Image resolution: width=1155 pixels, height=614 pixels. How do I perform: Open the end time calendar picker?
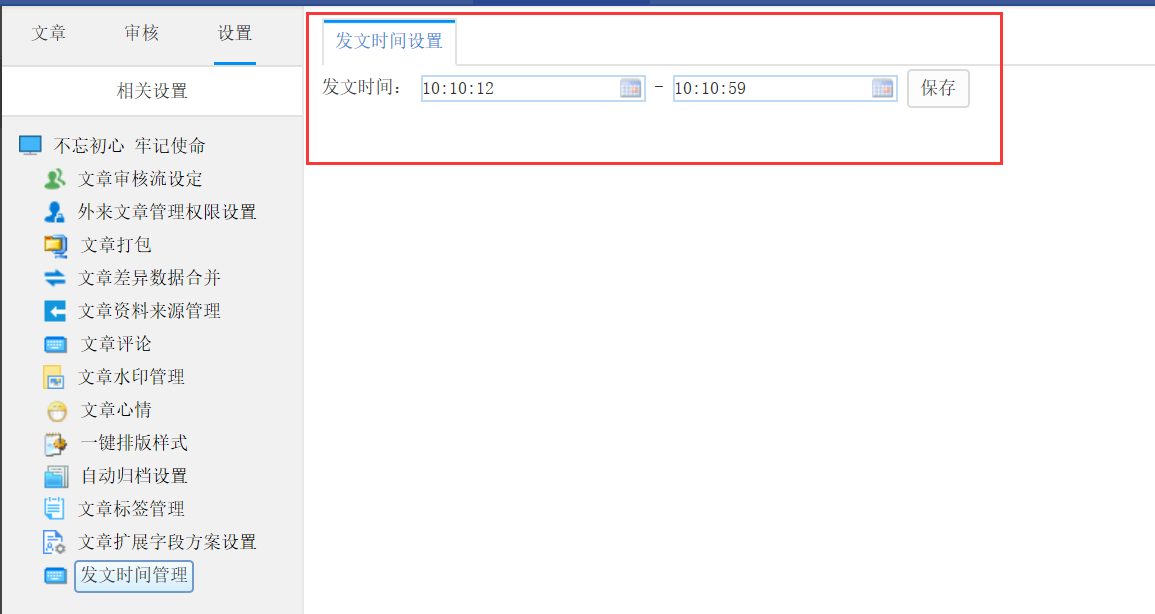pos(882,88)
